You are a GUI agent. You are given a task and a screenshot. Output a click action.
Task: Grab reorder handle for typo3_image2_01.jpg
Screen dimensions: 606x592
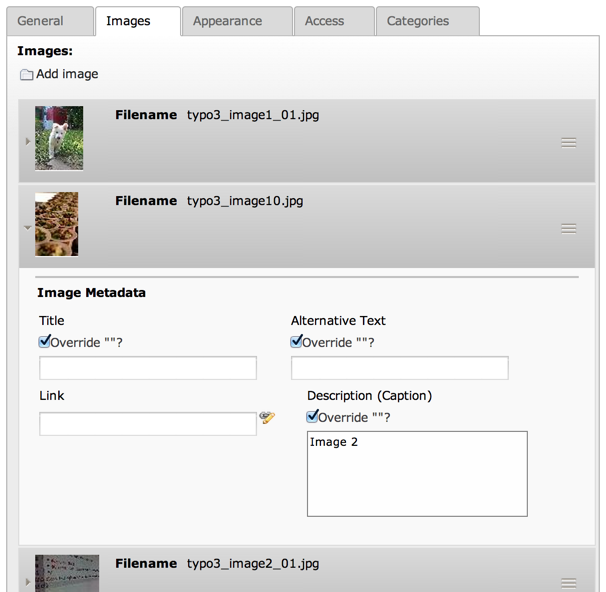[569, 583]
